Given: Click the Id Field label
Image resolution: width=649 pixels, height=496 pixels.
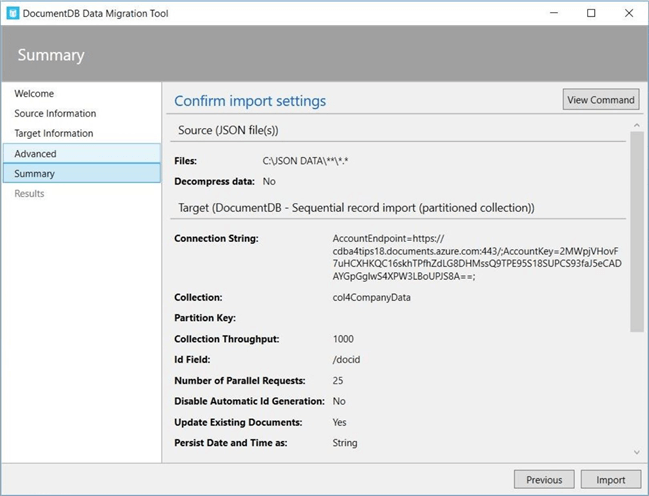Looking at the screenshot, I should tap(192, 359).
